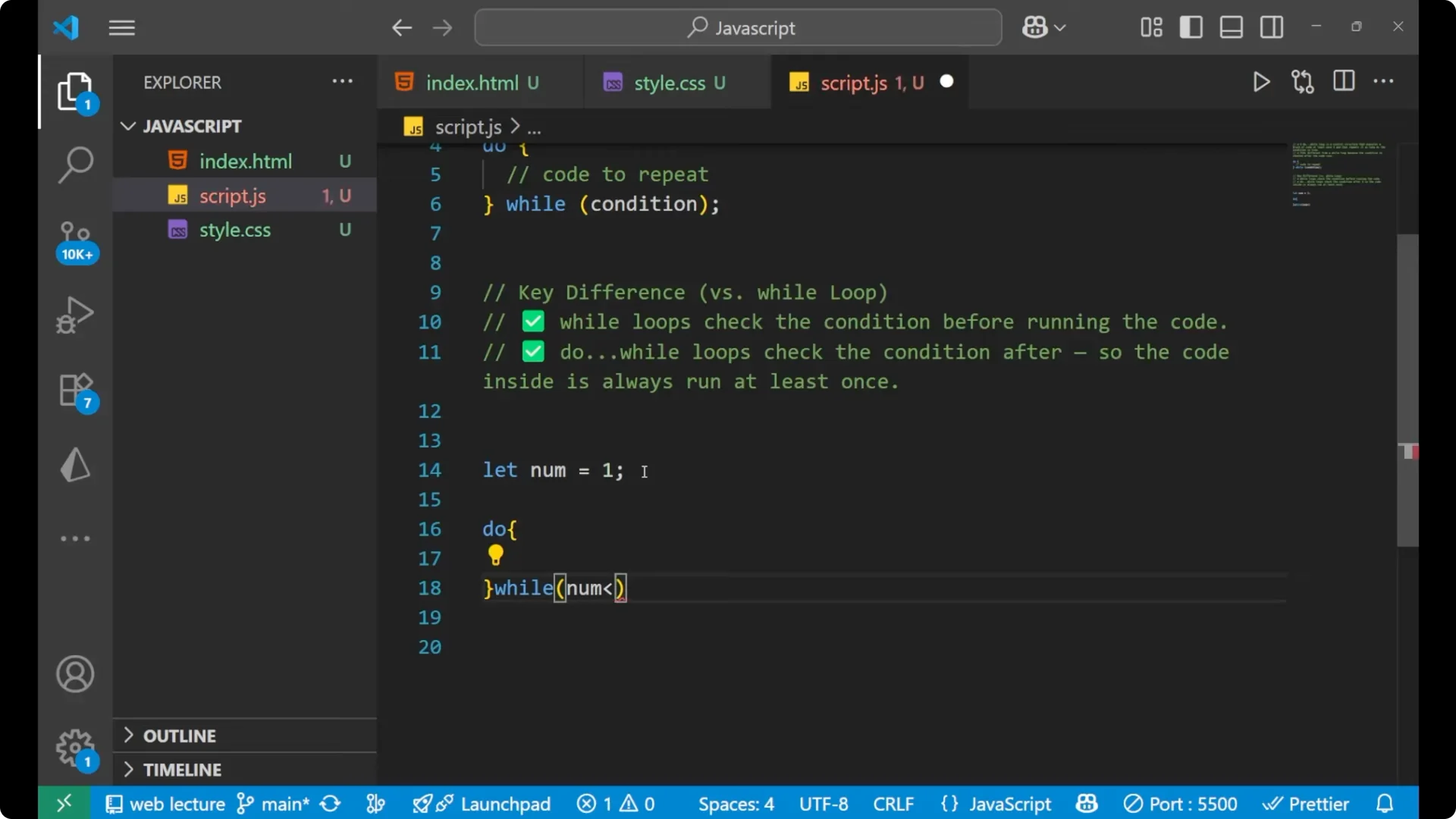The height and width of the screenshot is (819, 1456).
Task: Toggle the panel layout visibility
Action: pyautogui.click(x=1231, y=27)
